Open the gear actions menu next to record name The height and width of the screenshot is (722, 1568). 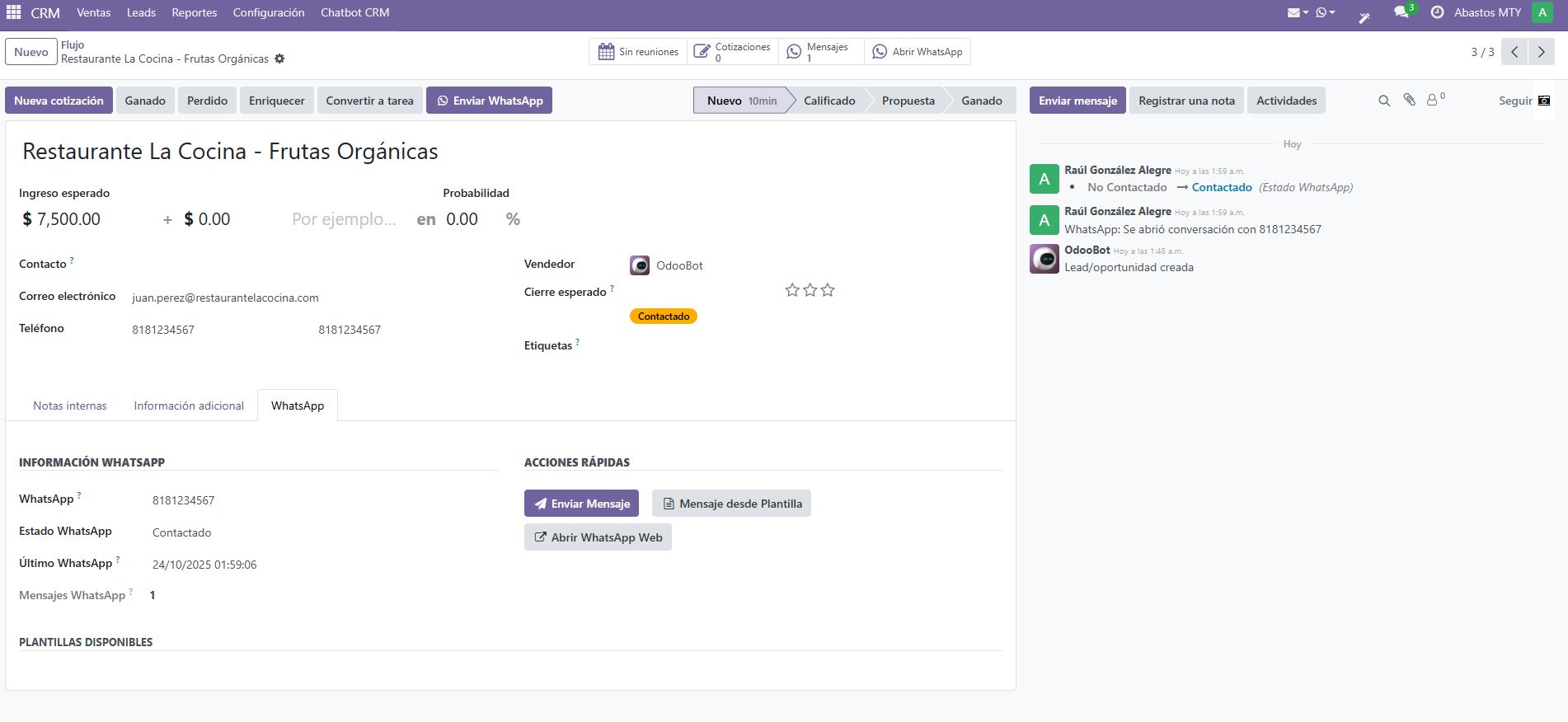279,59
